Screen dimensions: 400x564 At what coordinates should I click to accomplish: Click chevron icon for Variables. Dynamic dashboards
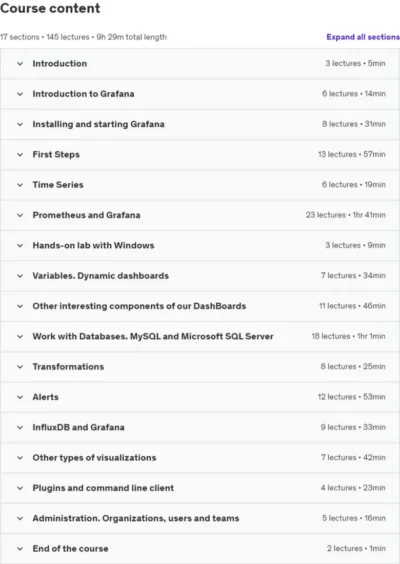(x=20, y=276)
